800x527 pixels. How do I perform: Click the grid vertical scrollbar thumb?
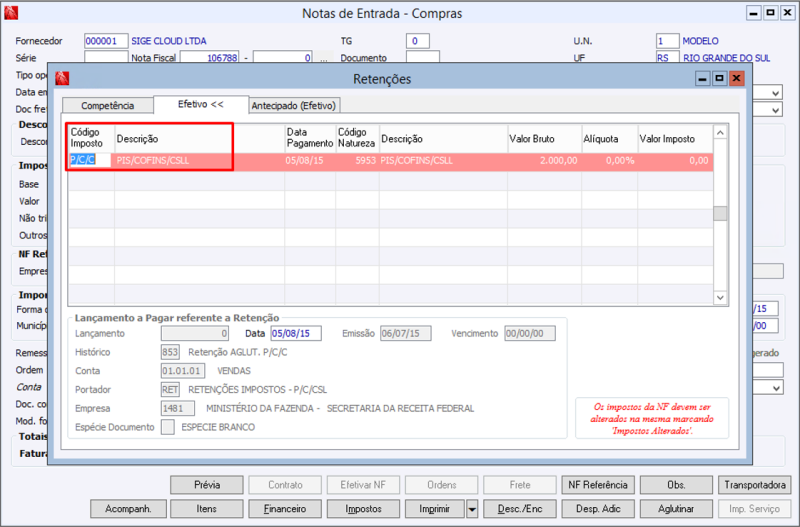click(x=720, y=213)
